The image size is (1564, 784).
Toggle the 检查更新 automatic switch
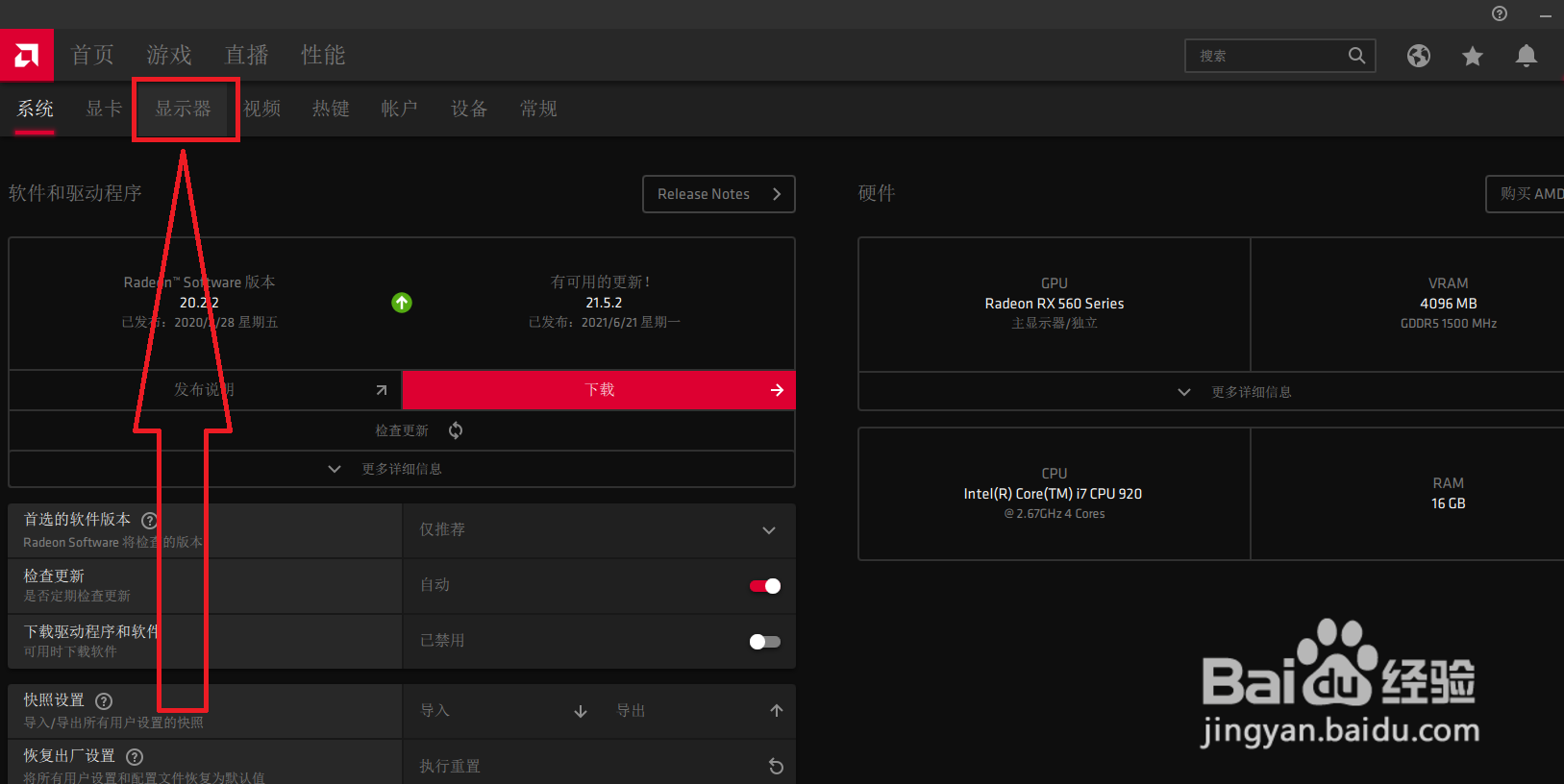click(765, 586)
